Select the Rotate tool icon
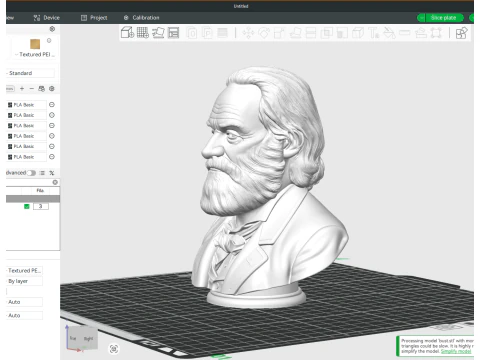480x360 pixels. (264, 33)
